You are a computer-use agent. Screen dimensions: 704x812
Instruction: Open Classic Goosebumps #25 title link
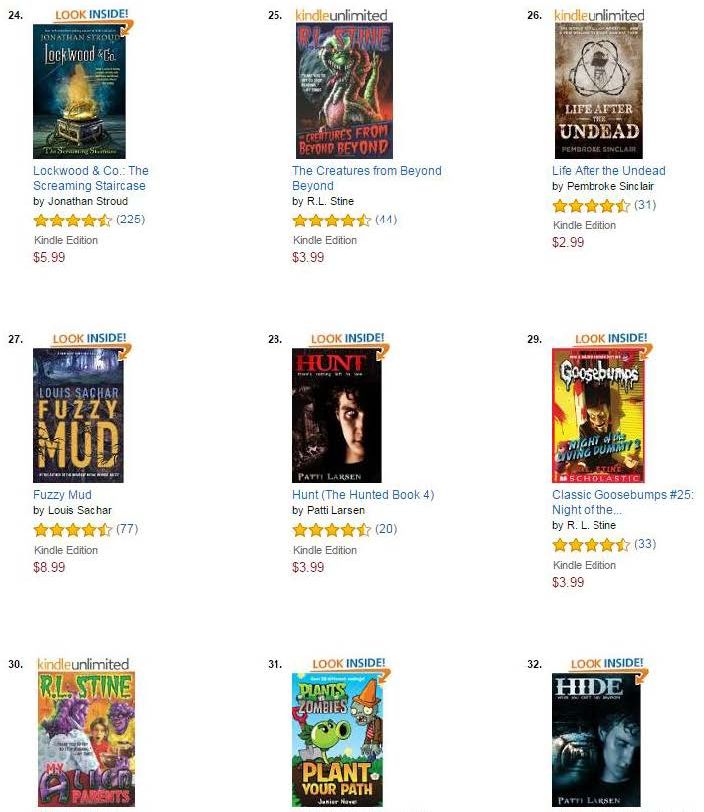click(x=623, y=502)
